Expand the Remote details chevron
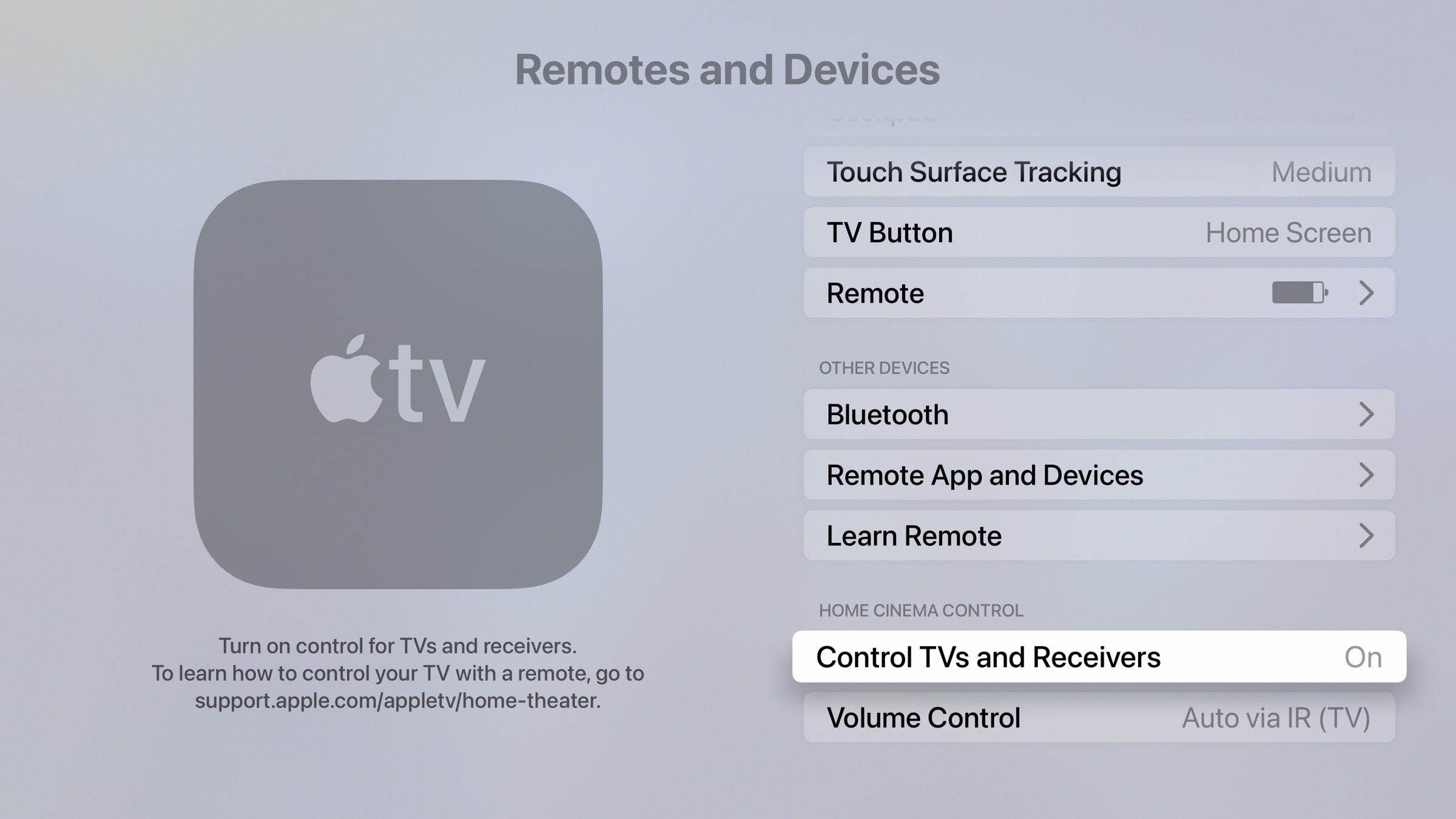The image size is (1456, 819). (1367, 293)
